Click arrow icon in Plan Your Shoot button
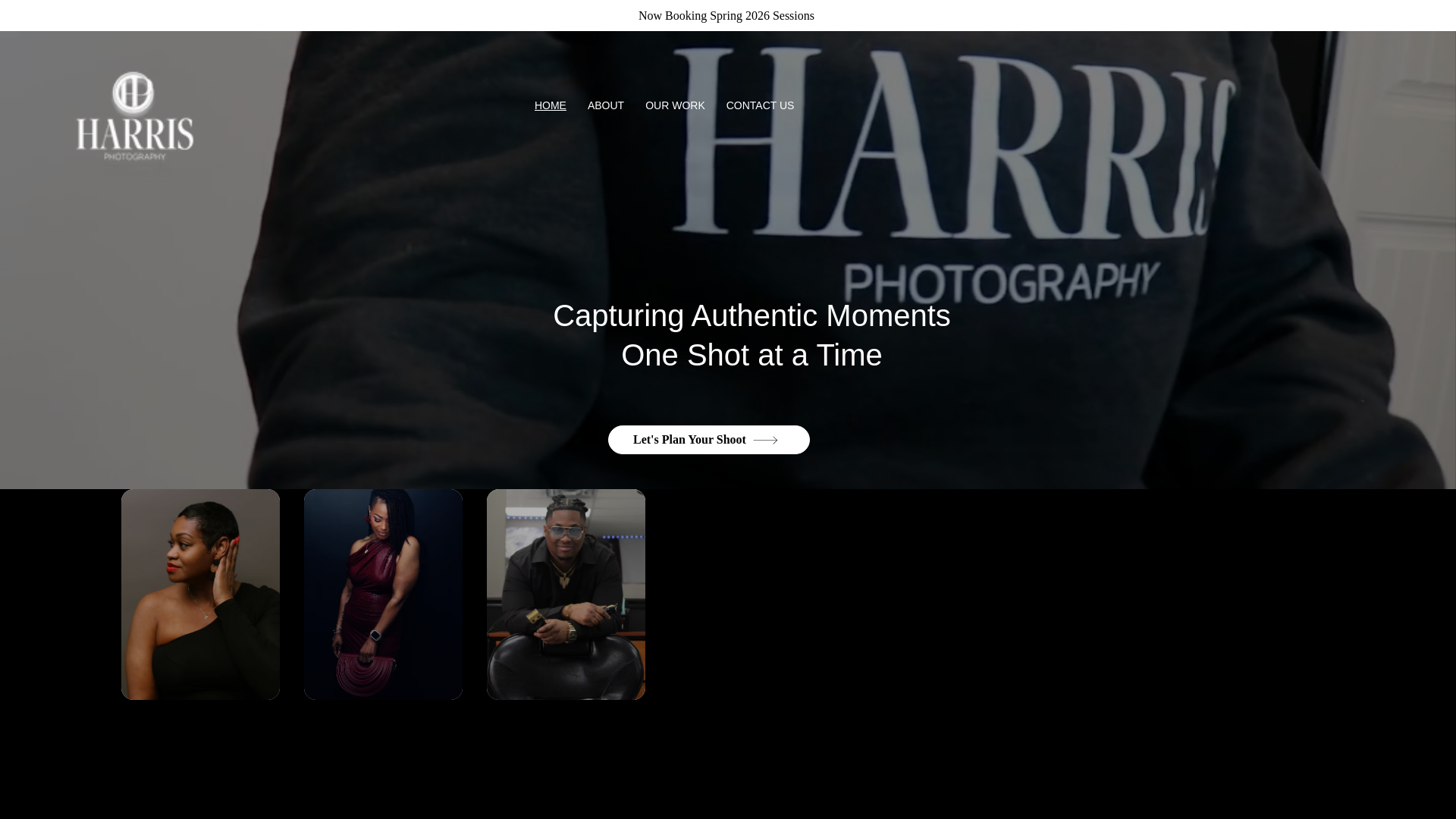 [x=766, y=441]
